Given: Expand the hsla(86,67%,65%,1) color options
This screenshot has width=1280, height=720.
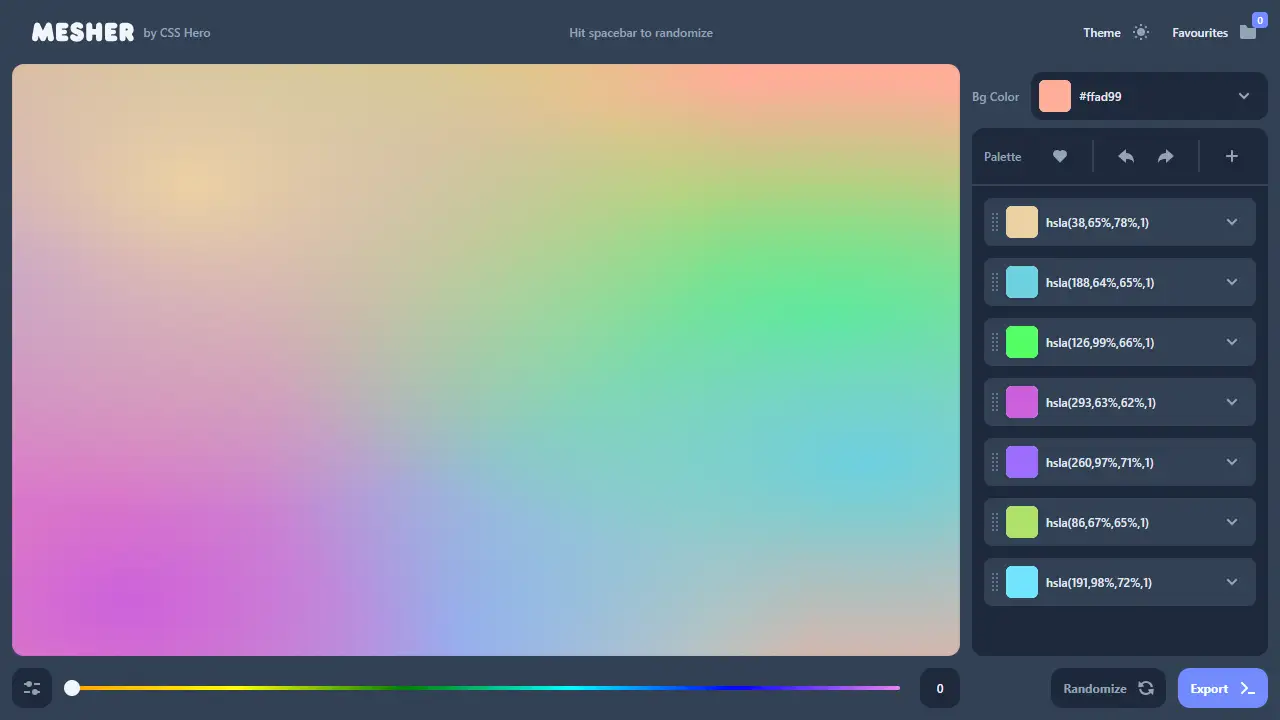Looking at the screenshot, I should (x=1232, y=522).
